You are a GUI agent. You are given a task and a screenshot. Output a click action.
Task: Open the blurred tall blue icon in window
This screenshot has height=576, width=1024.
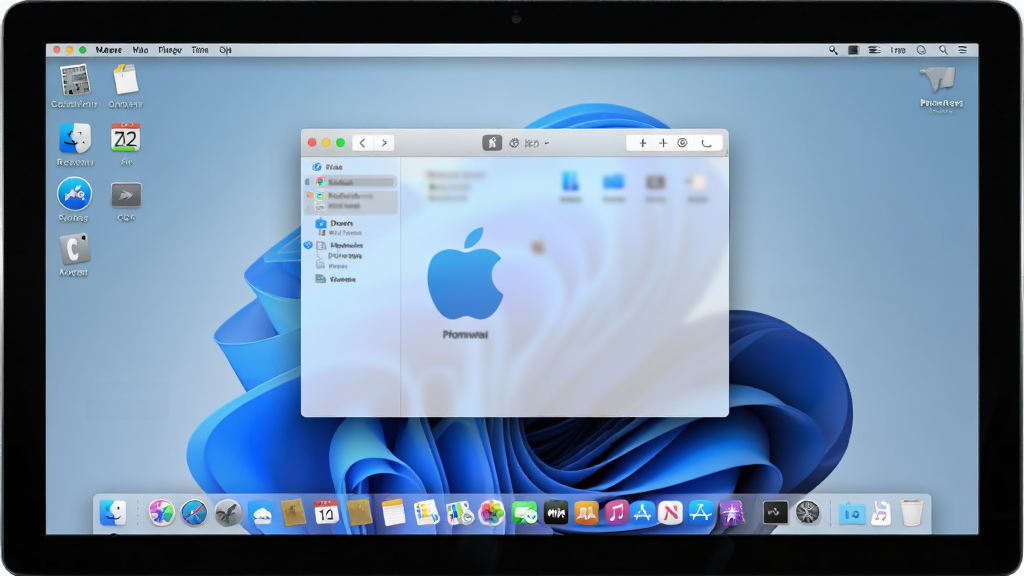coord(570,182)
